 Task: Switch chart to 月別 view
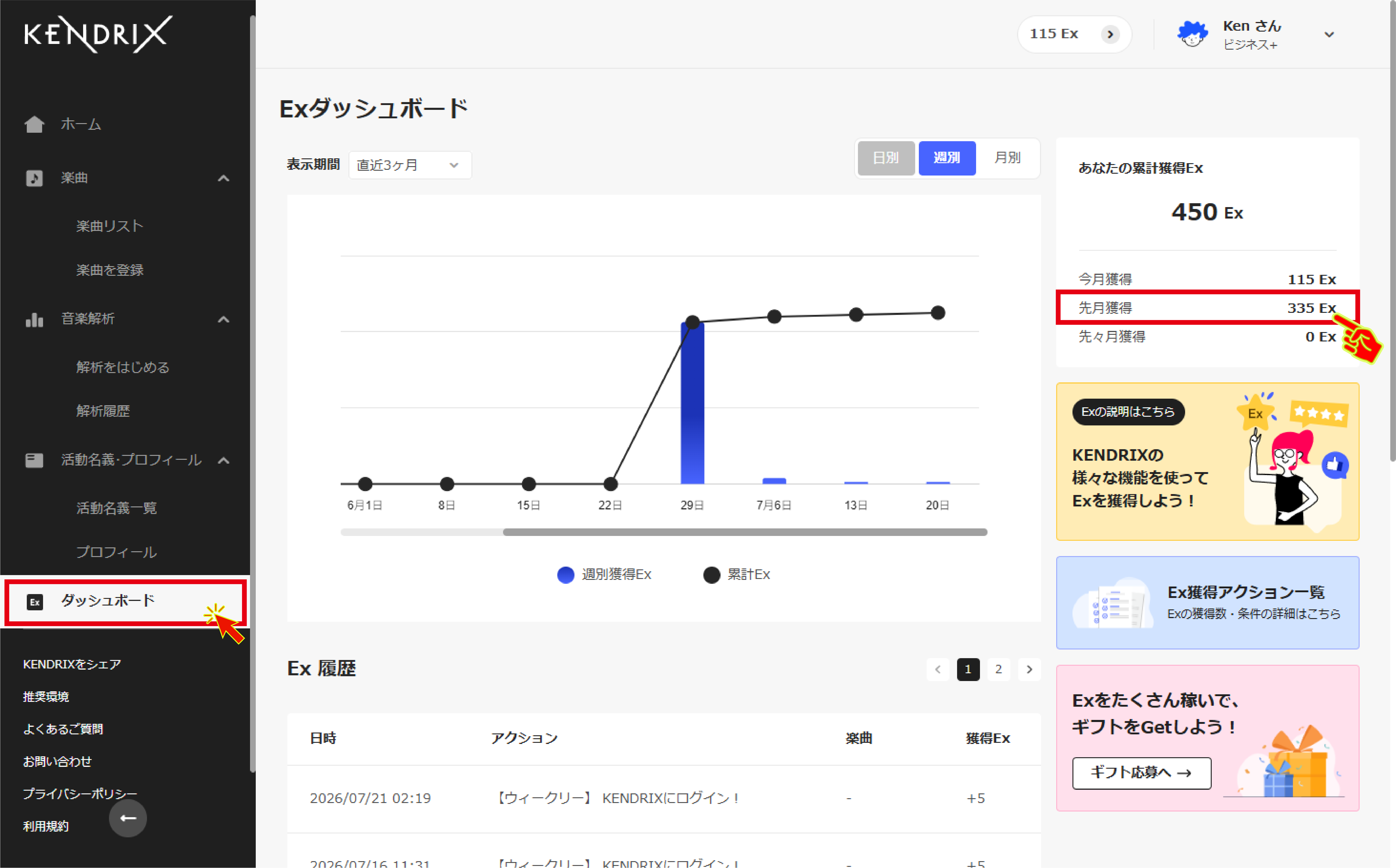(1008, 158)
